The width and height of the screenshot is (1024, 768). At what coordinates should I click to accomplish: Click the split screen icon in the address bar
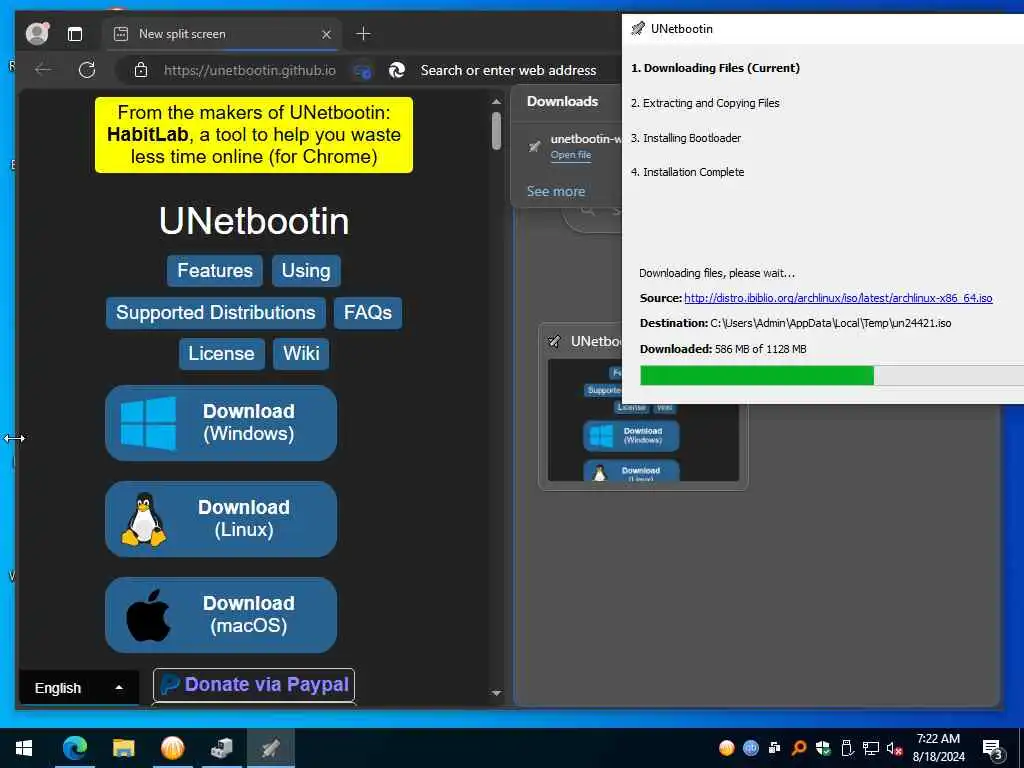coord(362,71)
